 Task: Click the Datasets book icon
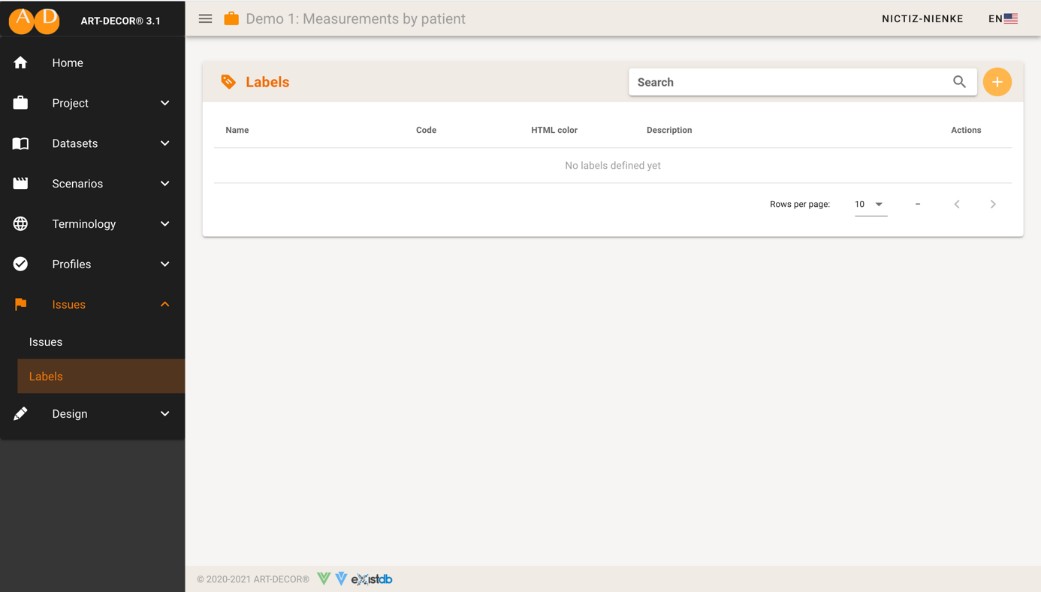20,143
